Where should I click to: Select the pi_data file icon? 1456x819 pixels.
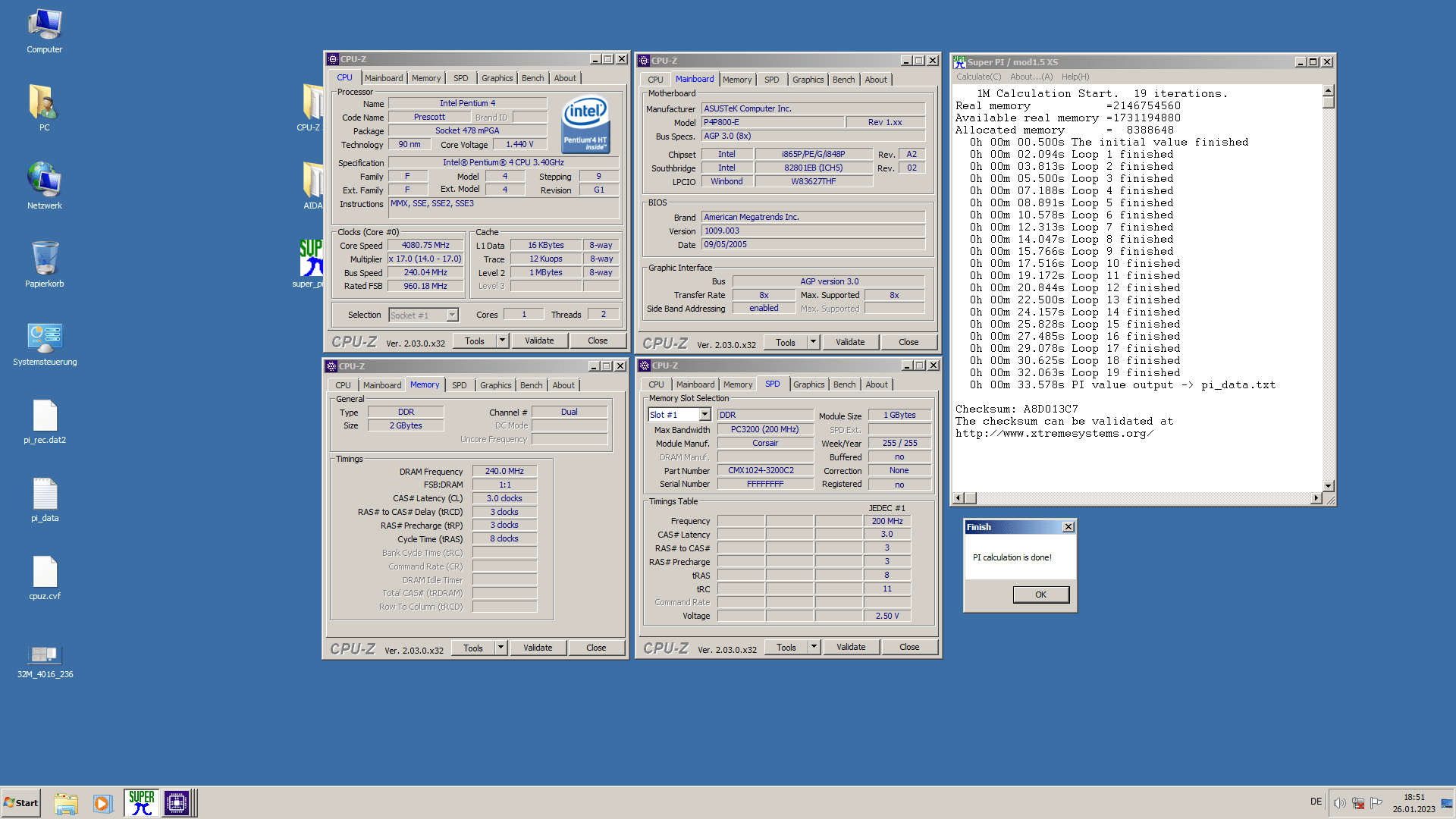[45, 500]
